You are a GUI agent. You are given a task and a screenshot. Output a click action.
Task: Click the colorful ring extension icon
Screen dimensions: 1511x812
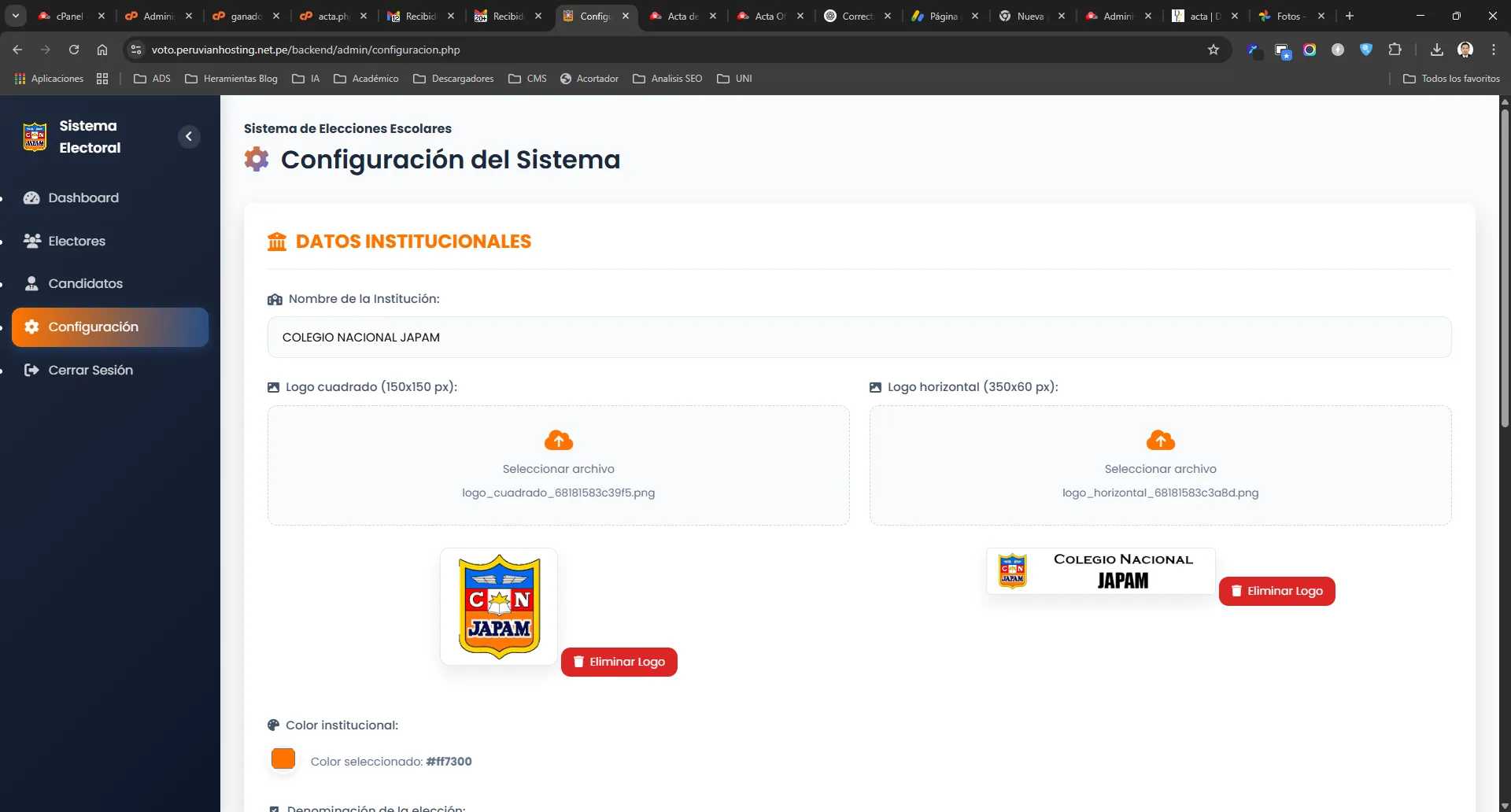point(1310,50)
